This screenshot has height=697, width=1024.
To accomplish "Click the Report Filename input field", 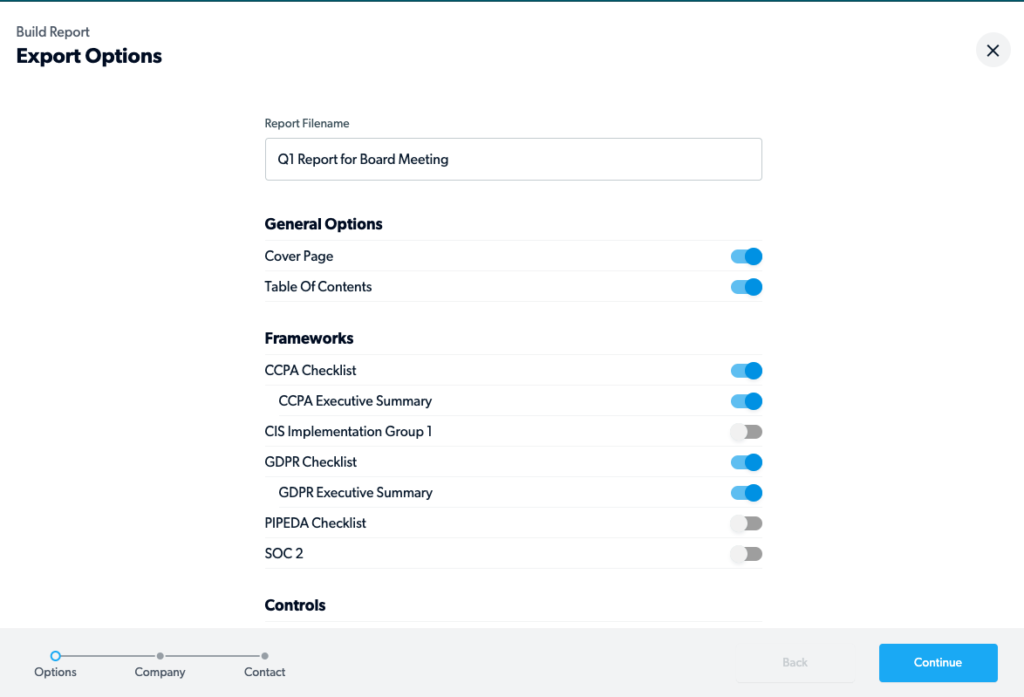I will 513,159.
